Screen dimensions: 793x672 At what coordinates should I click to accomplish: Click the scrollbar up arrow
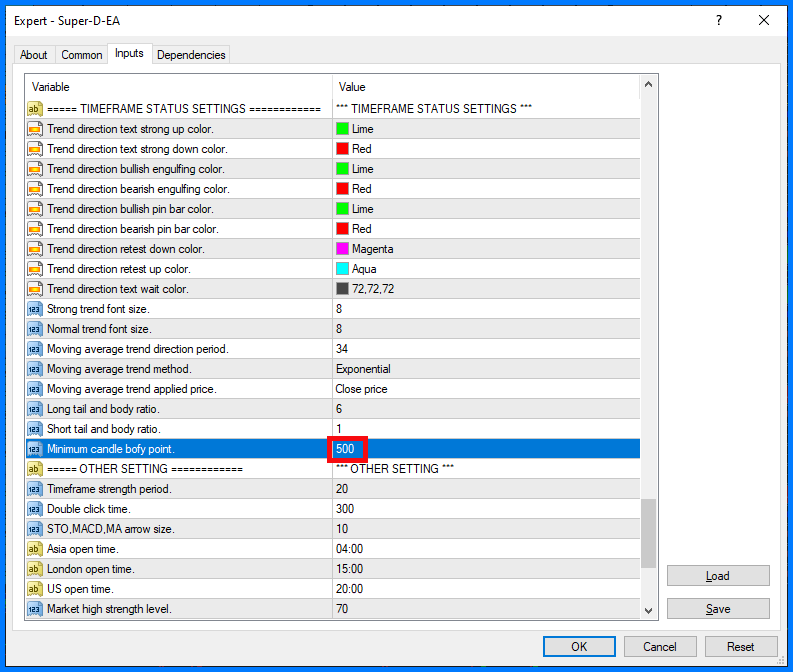648,86
